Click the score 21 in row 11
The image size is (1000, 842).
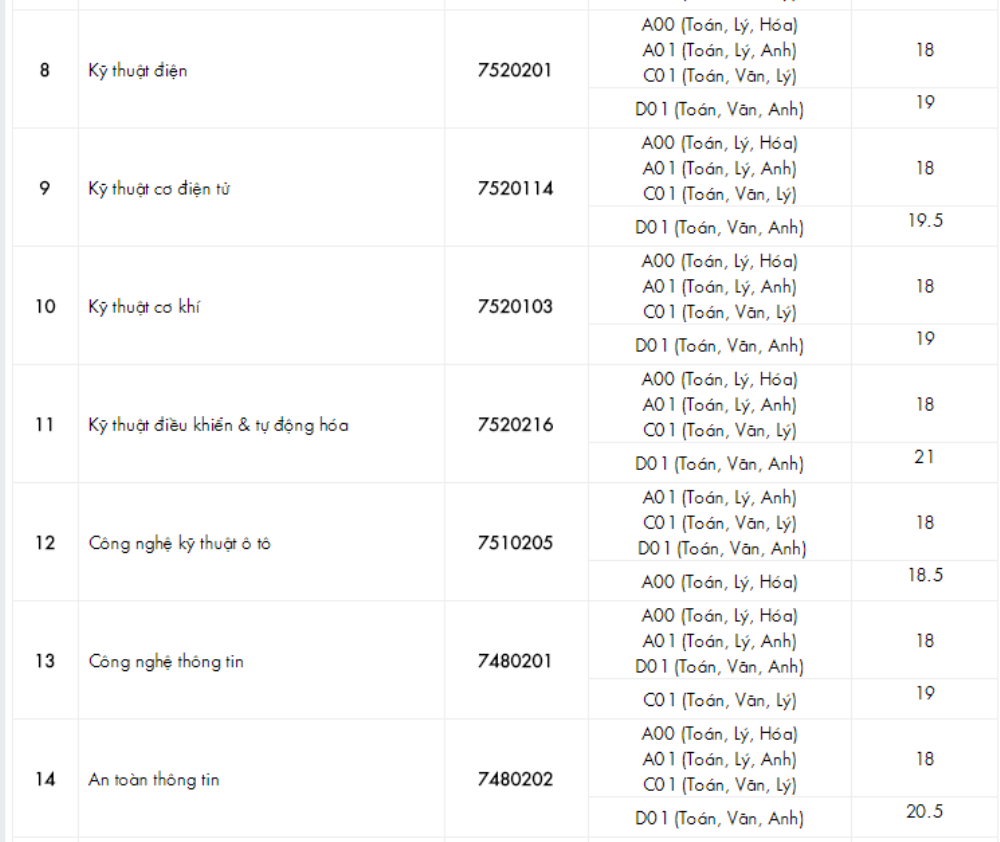point(925,457)
